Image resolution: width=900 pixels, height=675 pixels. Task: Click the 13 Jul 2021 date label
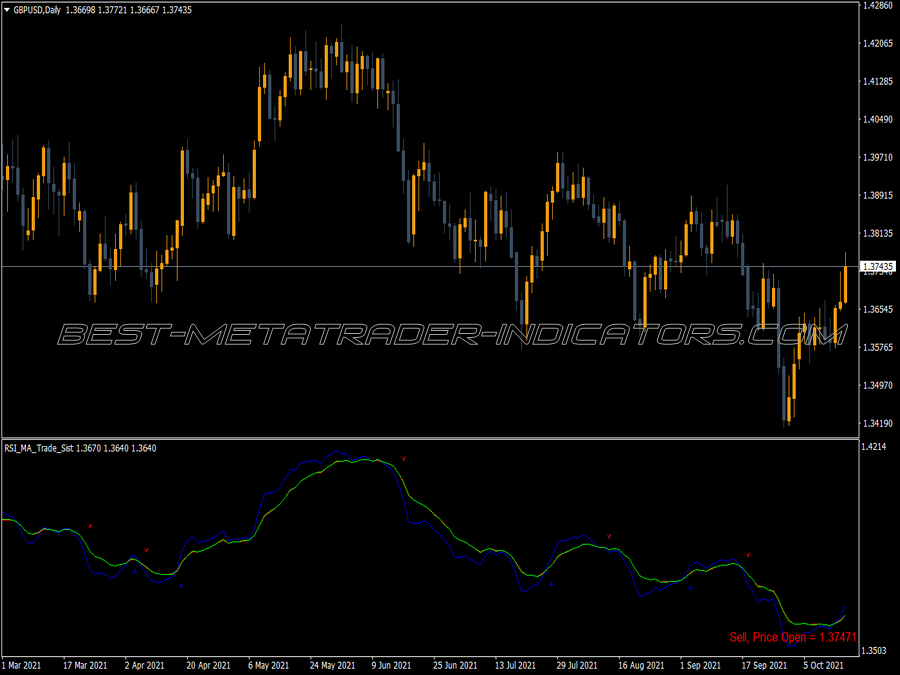(x=515, y=666)
